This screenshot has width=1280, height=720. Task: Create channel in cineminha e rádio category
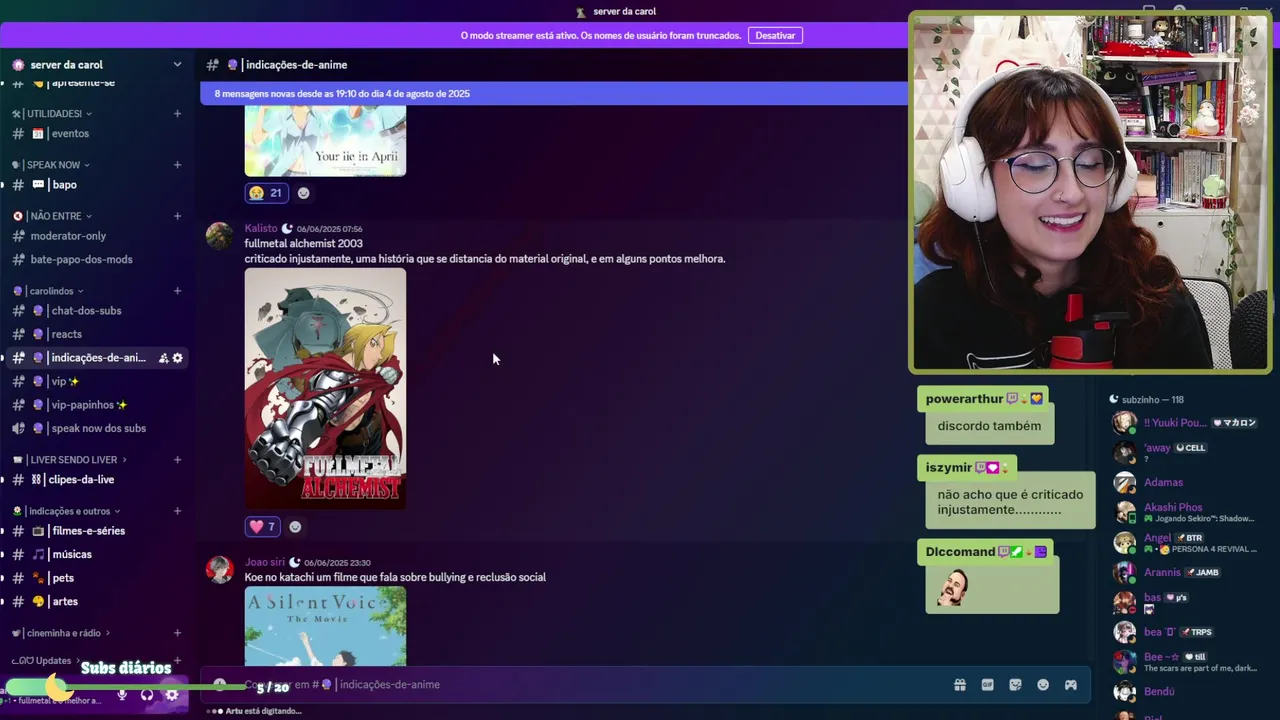[177, 633]
